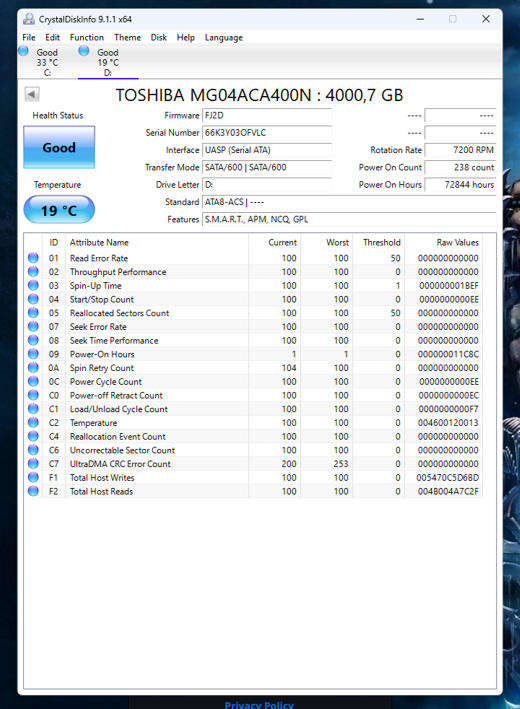Open the Privacy Policy link
Viewport: 520px width, 709px height.
(259, 704)
